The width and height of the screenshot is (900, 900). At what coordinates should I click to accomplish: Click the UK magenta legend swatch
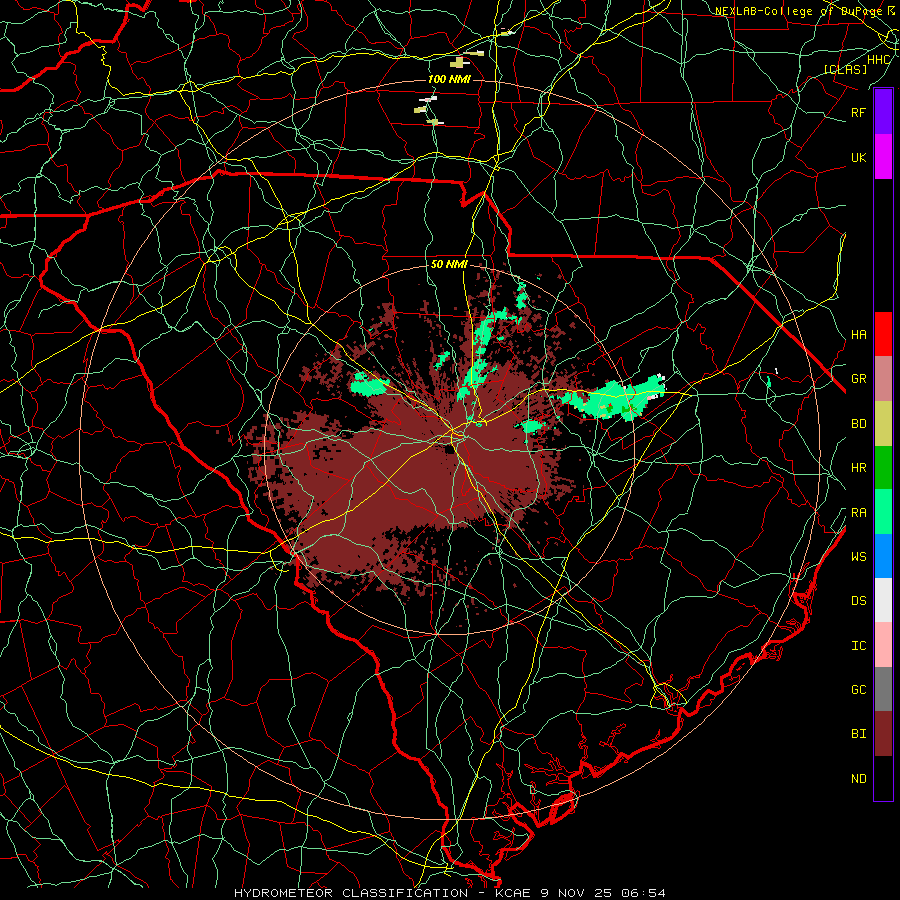tap(883, 157)
